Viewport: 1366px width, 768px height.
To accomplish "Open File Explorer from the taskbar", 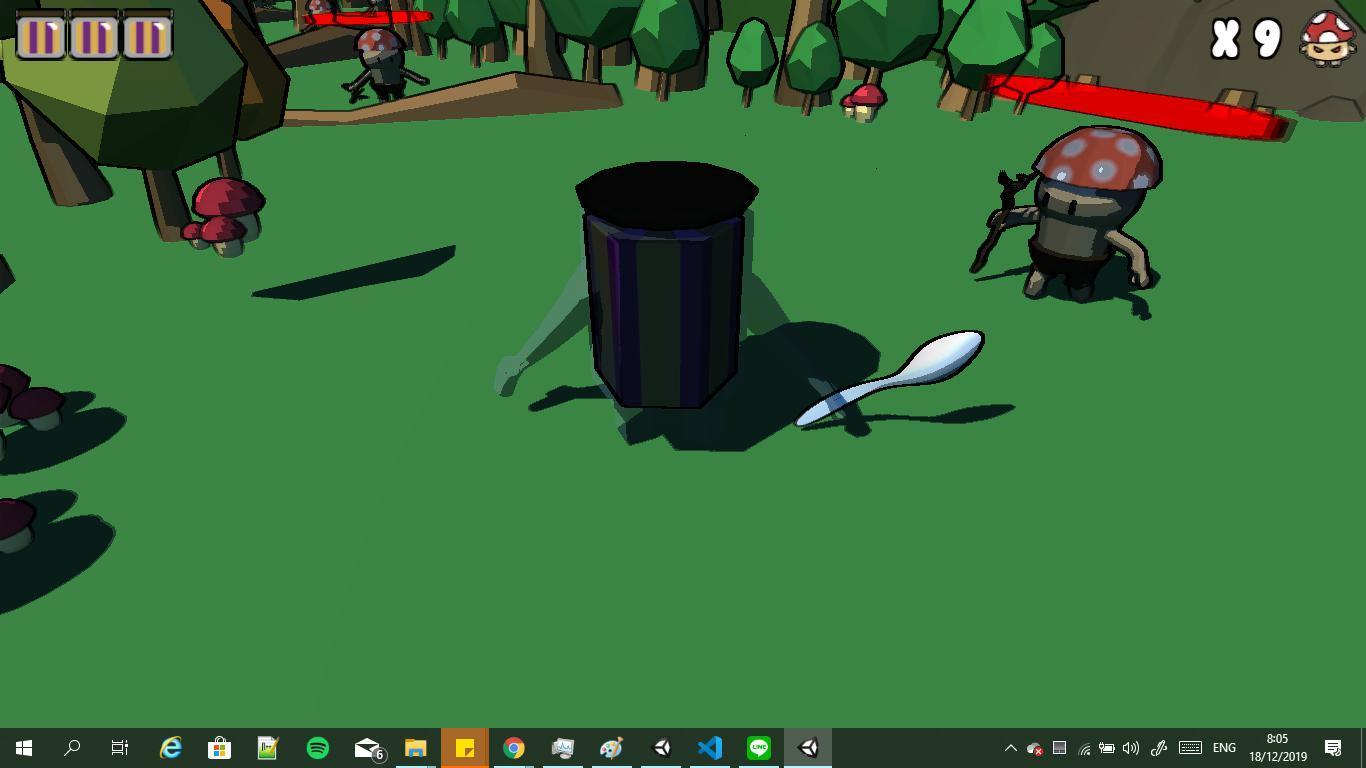I will tap(416, 748).
